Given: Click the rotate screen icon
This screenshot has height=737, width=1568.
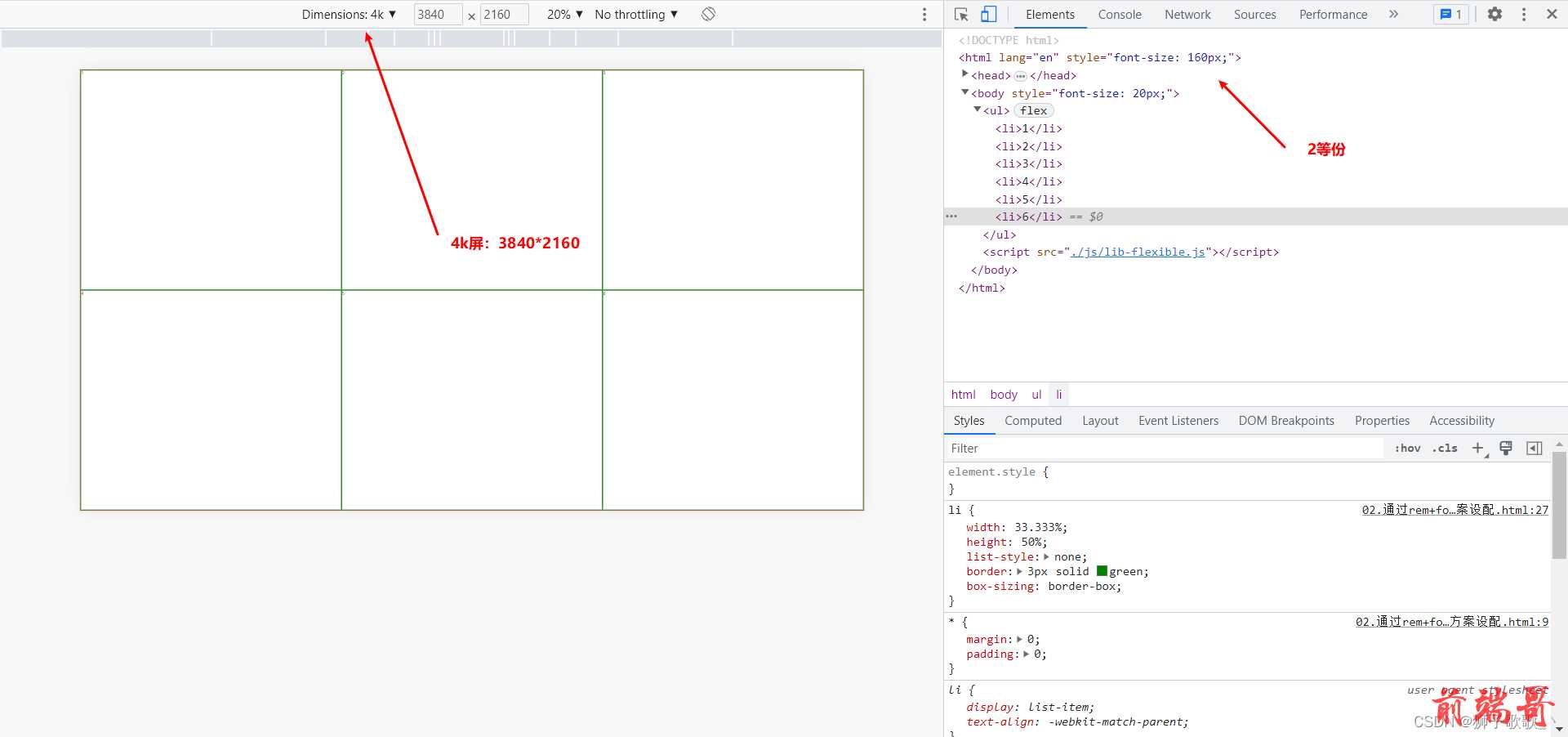Looking at the screenshot, I should pyautogui.click(x=708, y=14).
